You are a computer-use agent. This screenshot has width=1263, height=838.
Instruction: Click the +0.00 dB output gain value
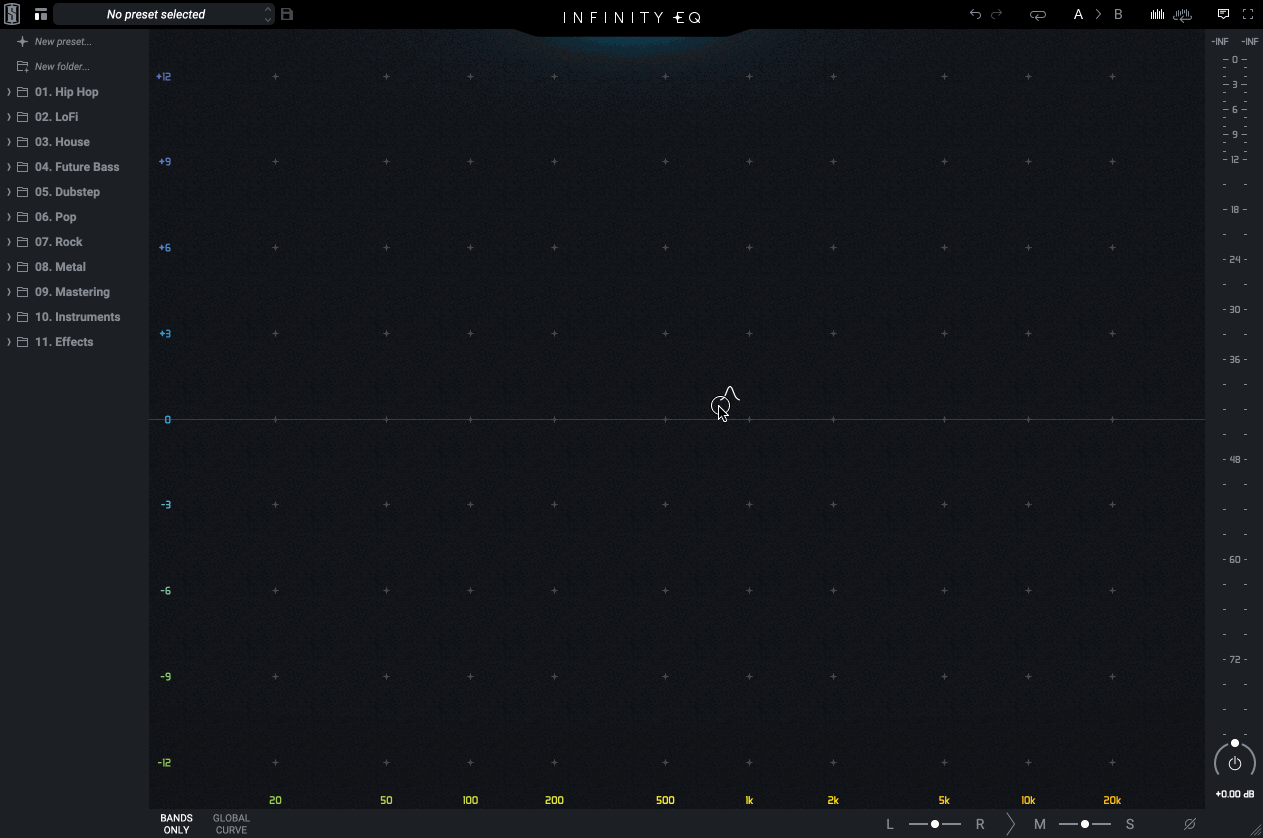click(1235, 794)
